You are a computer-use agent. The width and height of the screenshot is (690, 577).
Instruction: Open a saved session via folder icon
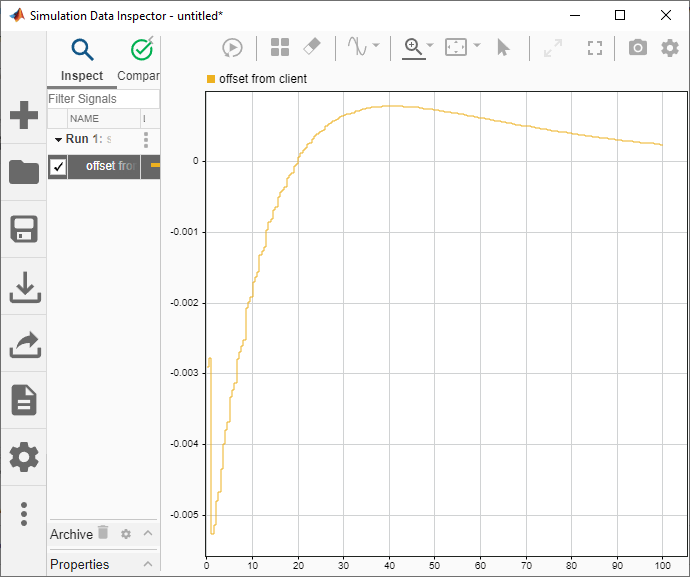click(x=23, y=172)
